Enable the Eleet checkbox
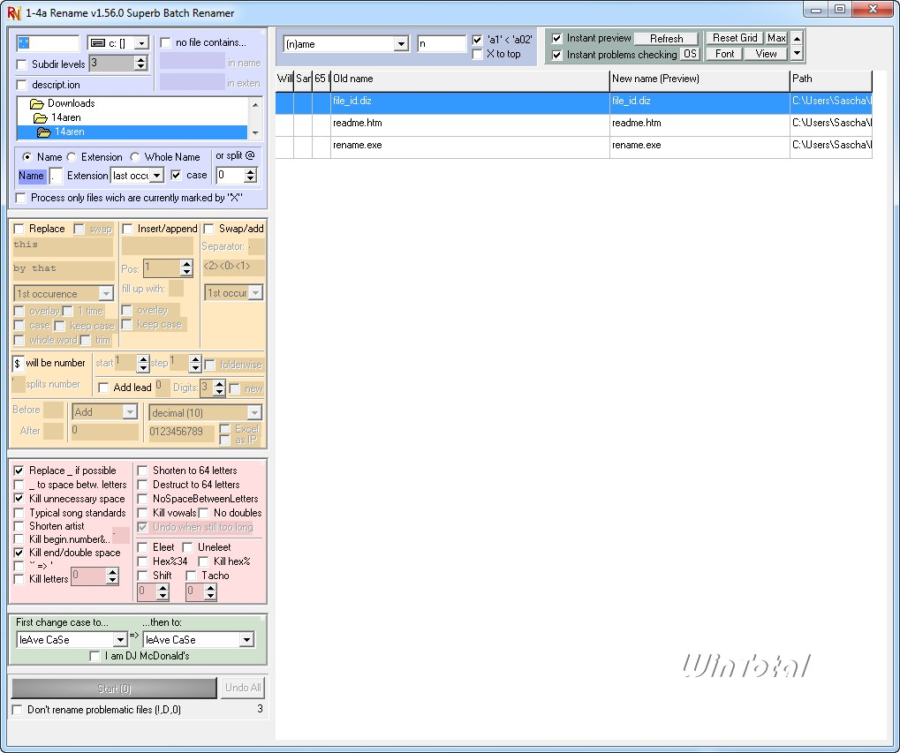This screenshot has width=900, height=753. click(x=142, y=548)
